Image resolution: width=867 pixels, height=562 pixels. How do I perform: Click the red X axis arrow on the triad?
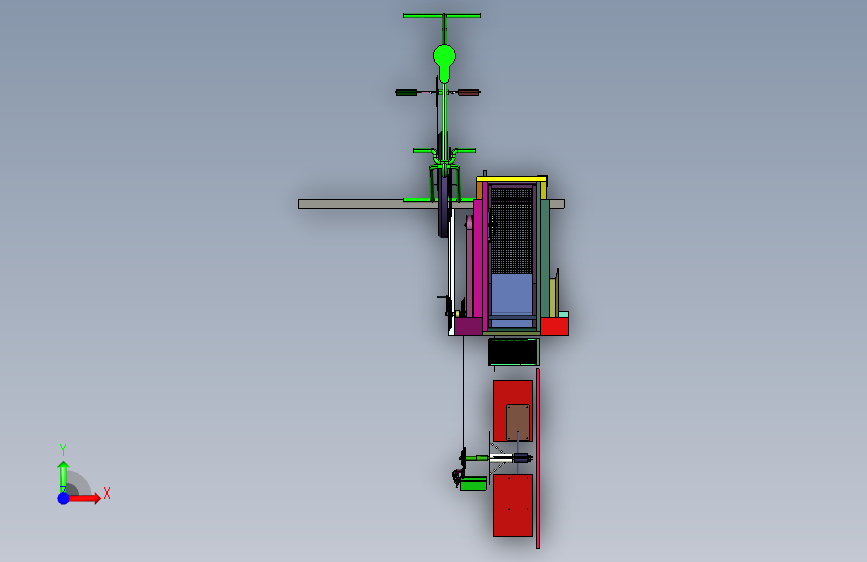pyautogui.click(x=84, y=498)
